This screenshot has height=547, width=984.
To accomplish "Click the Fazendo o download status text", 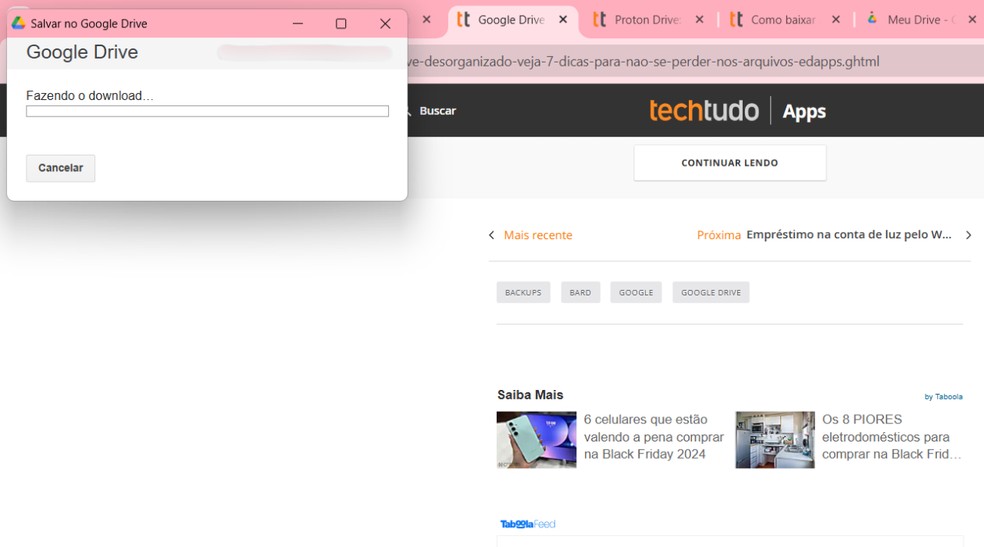I will click(x=89, y=95).
